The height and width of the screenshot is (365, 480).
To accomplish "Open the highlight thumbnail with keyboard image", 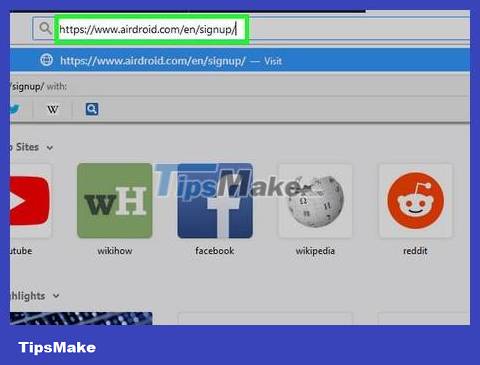I will [81, 318].
